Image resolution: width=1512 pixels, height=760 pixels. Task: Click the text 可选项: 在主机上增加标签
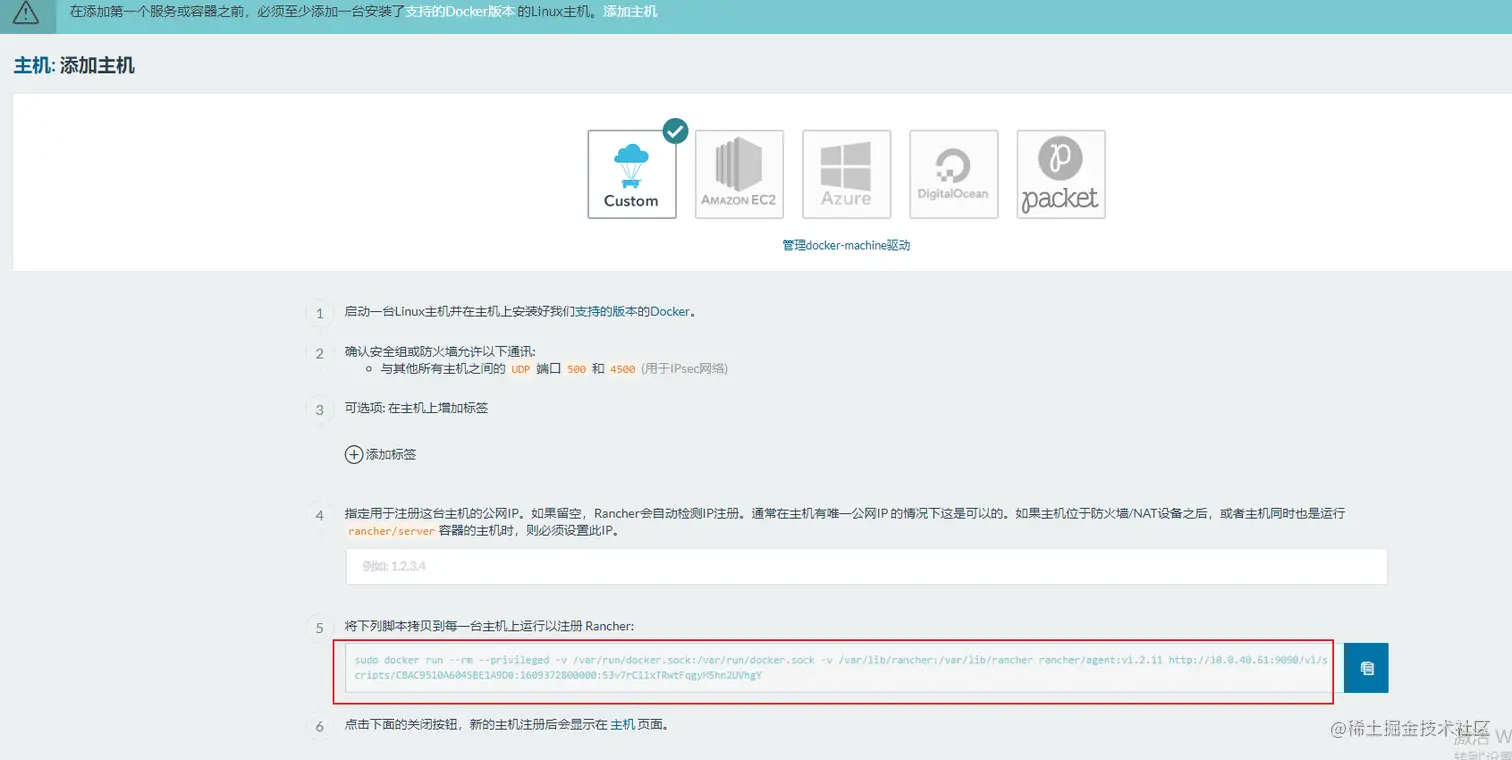[416, 408]
